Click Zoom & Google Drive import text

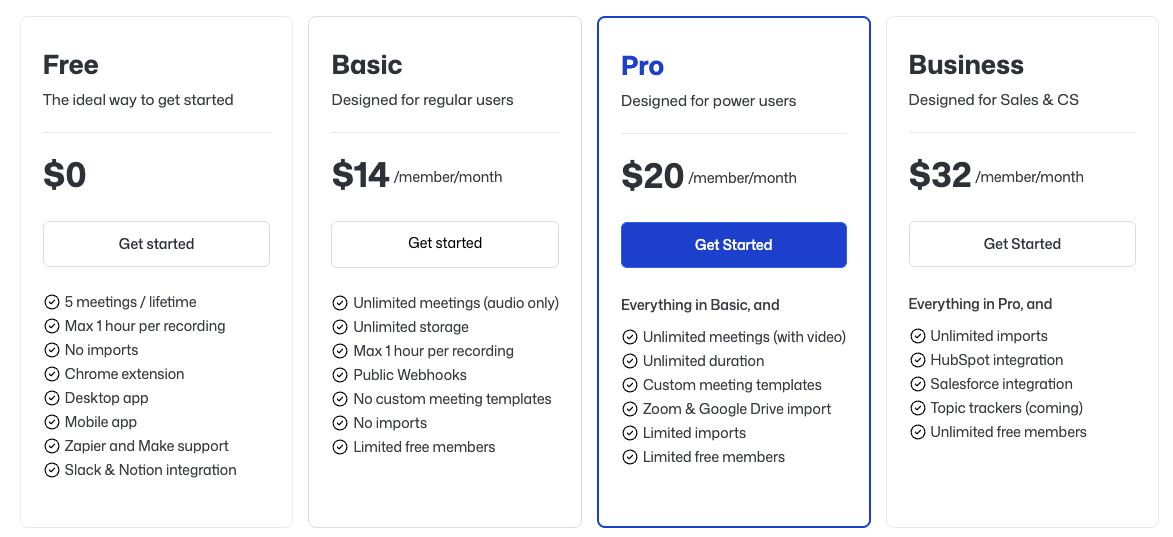(737, 409)
